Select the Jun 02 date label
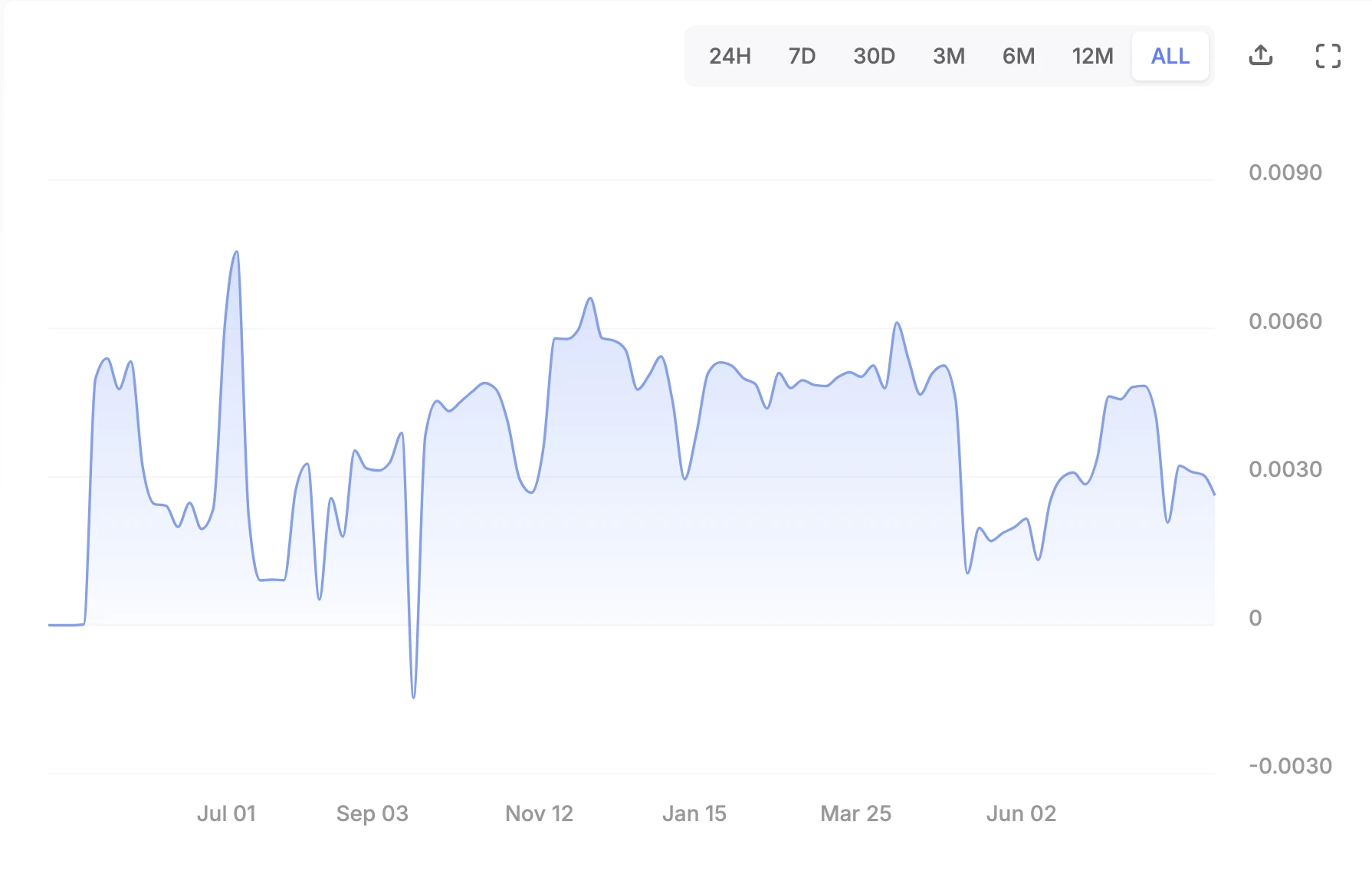This screenshot has width=1372, height=871. 1021,813
